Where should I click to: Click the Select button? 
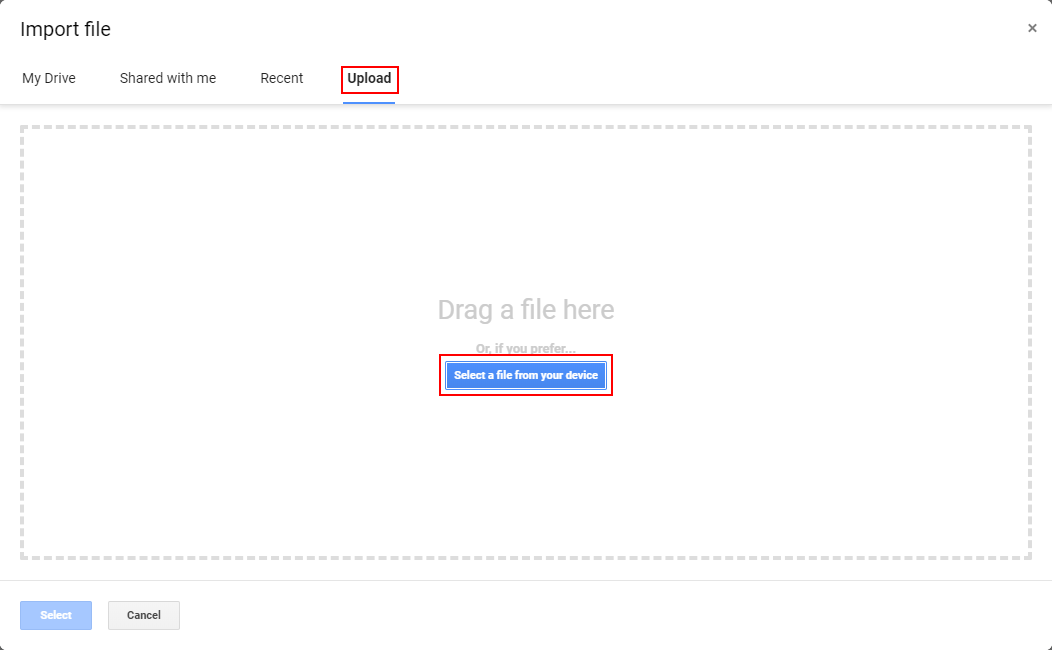tap(56, 615)
